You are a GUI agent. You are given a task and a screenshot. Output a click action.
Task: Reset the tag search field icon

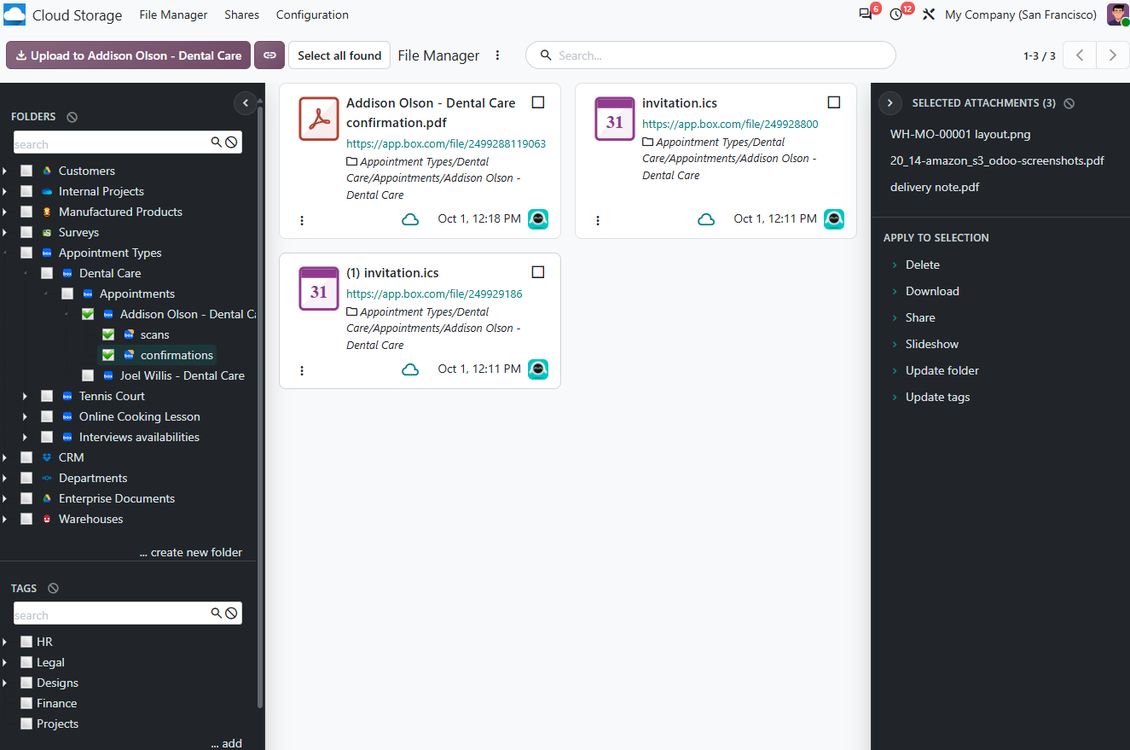click(x=231, y=613)
